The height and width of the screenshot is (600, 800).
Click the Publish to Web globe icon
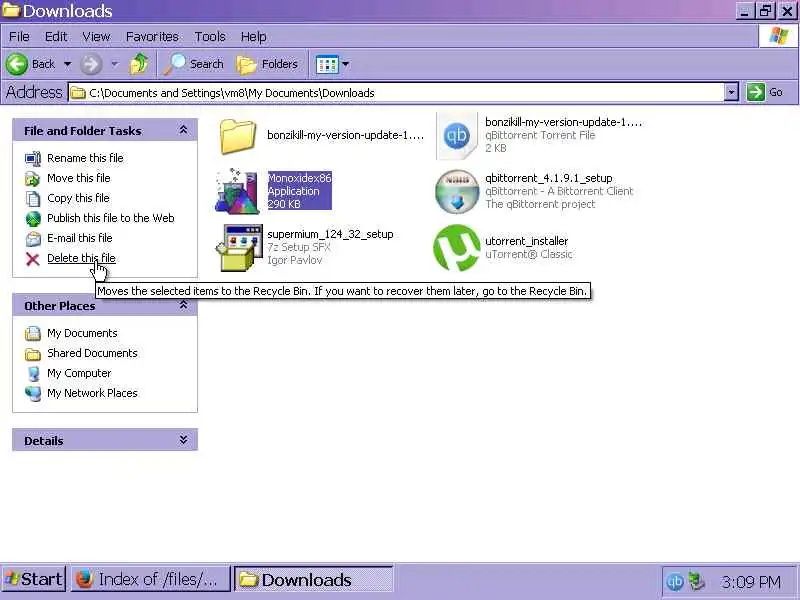pyautogui.click(x=33, y=218)
